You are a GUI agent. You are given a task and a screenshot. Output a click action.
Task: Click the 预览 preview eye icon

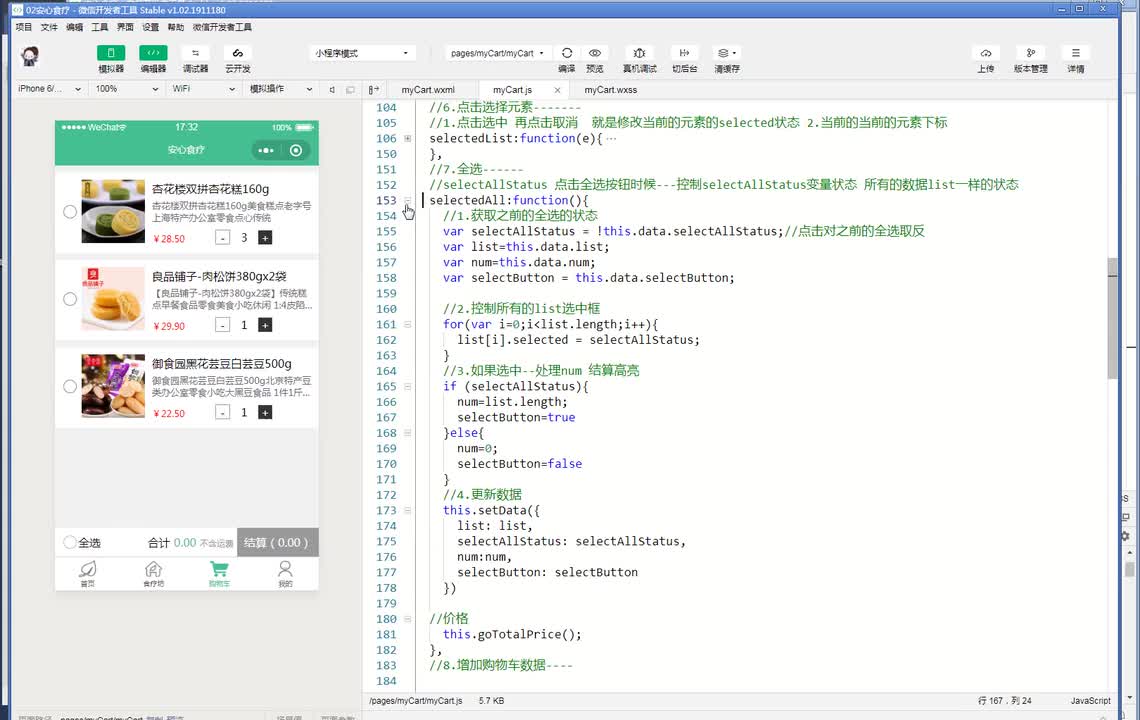pyautogui.click(x=595, y=53)
